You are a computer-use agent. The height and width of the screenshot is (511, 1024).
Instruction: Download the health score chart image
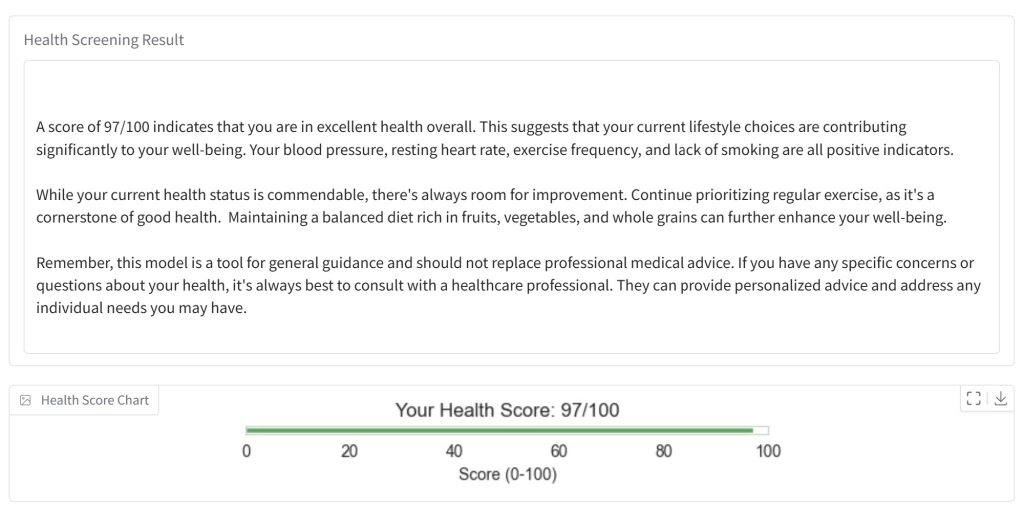pyautogui.click(x=1001, y=399)
